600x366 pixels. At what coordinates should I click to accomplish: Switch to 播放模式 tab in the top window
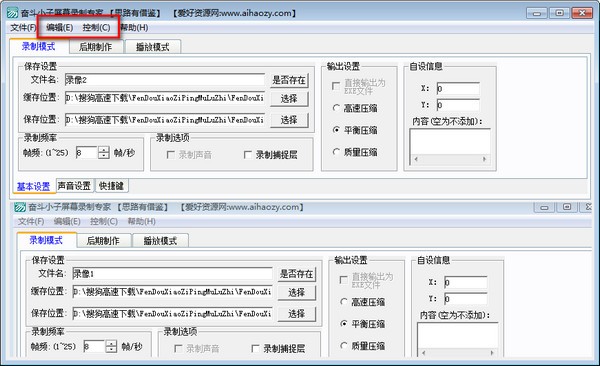(153, 47)
